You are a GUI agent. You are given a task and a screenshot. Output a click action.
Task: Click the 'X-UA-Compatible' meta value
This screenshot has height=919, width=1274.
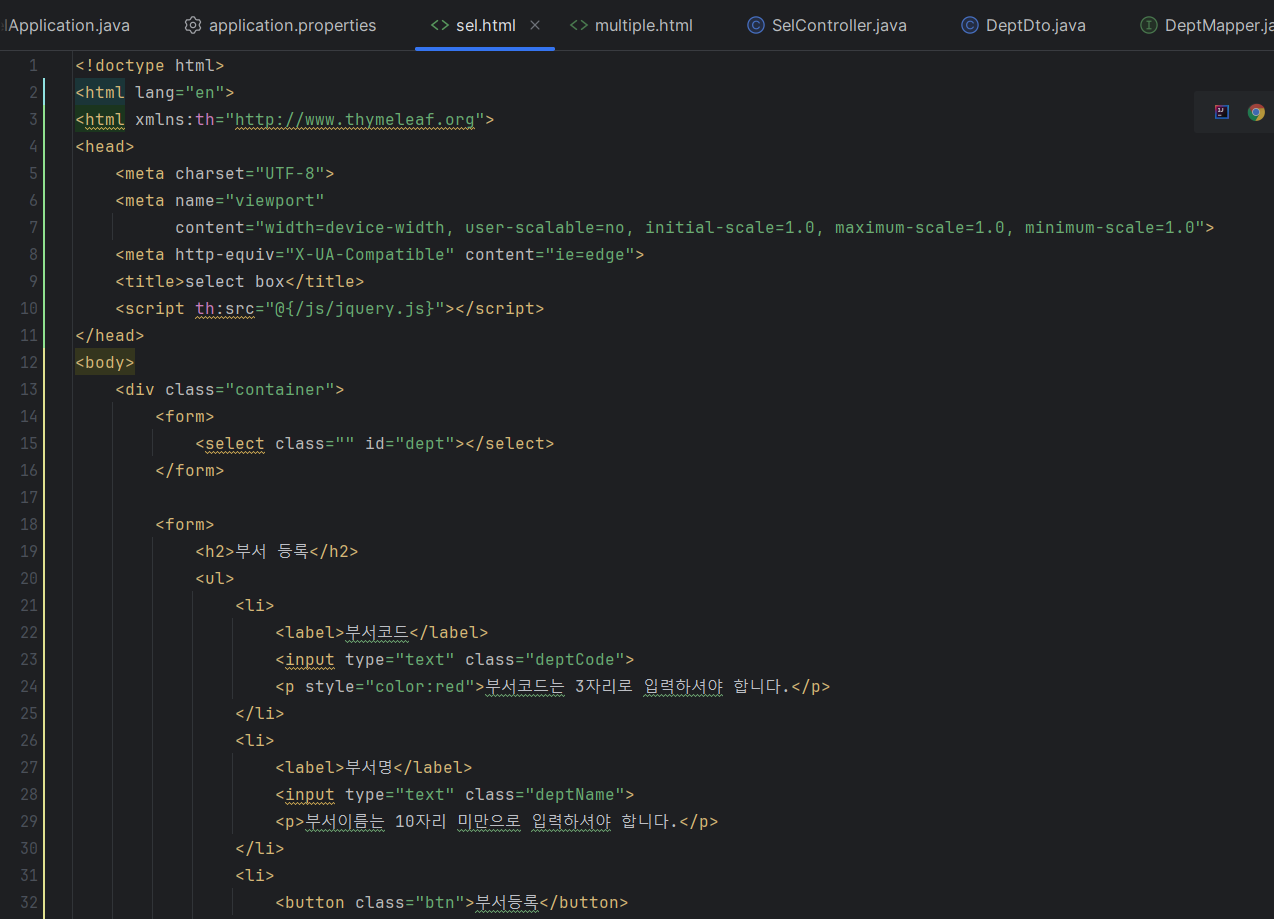click(x=370, y=255)
